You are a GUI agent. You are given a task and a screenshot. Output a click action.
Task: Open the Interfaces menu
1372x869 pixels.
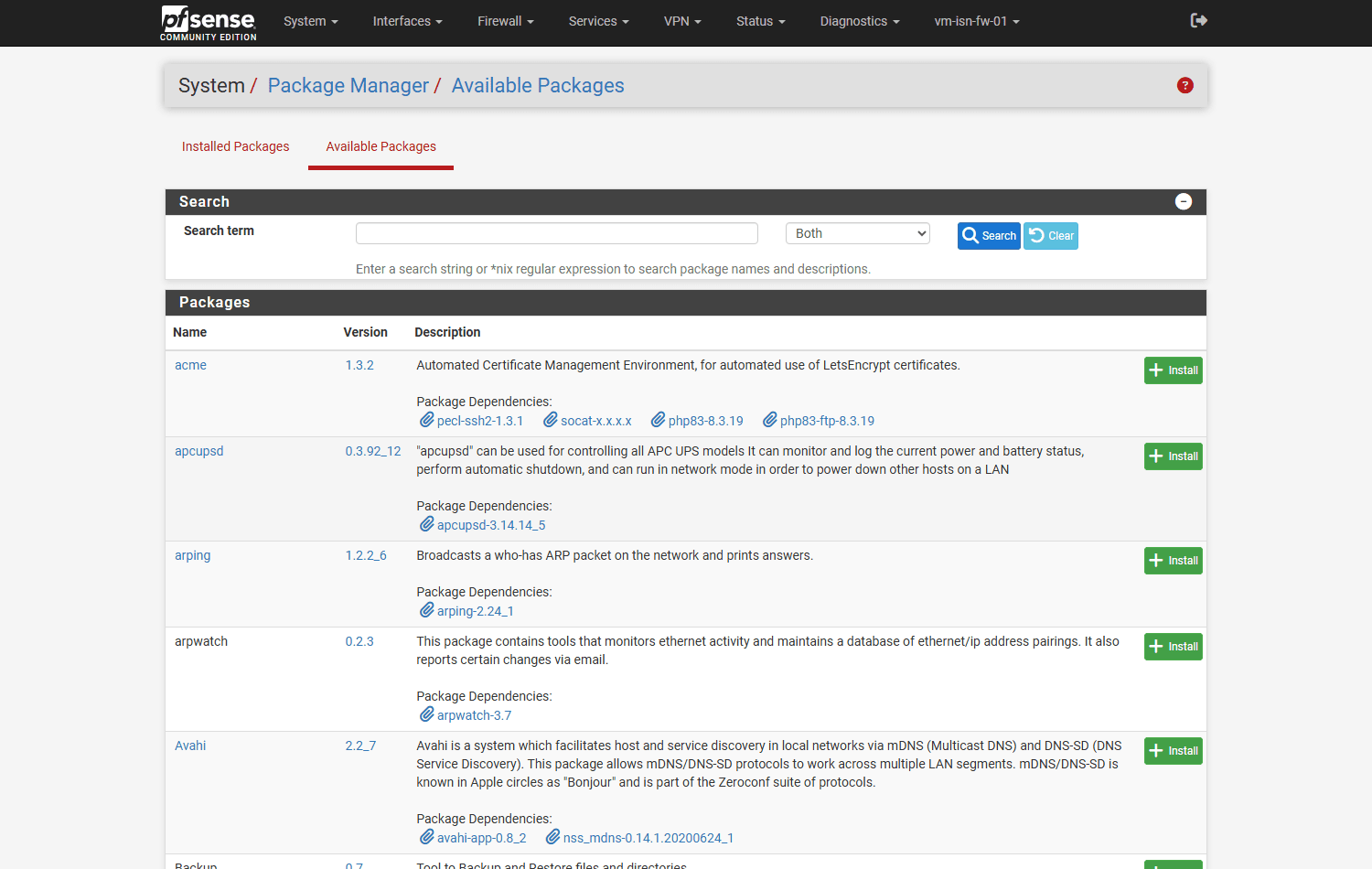[408, 21]
